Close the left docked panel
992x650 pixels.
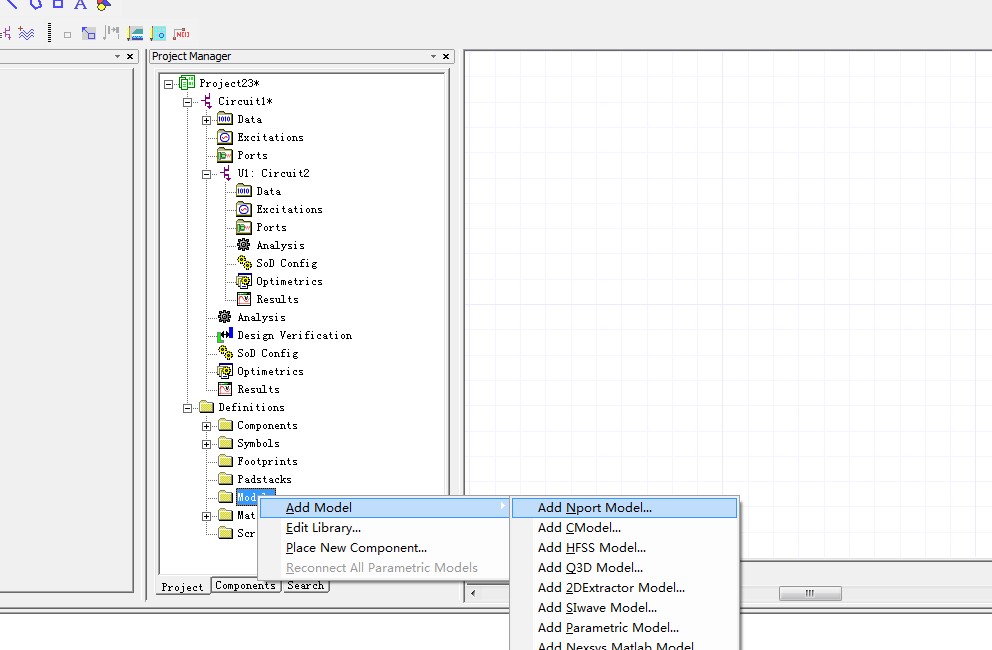tap(130, 56)
